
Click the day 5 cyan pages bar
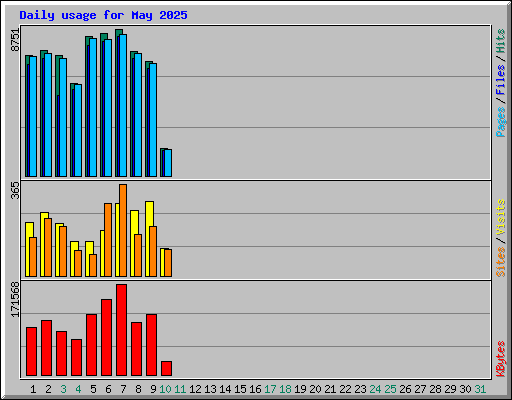pyautogui.click(x=93, y=107)
